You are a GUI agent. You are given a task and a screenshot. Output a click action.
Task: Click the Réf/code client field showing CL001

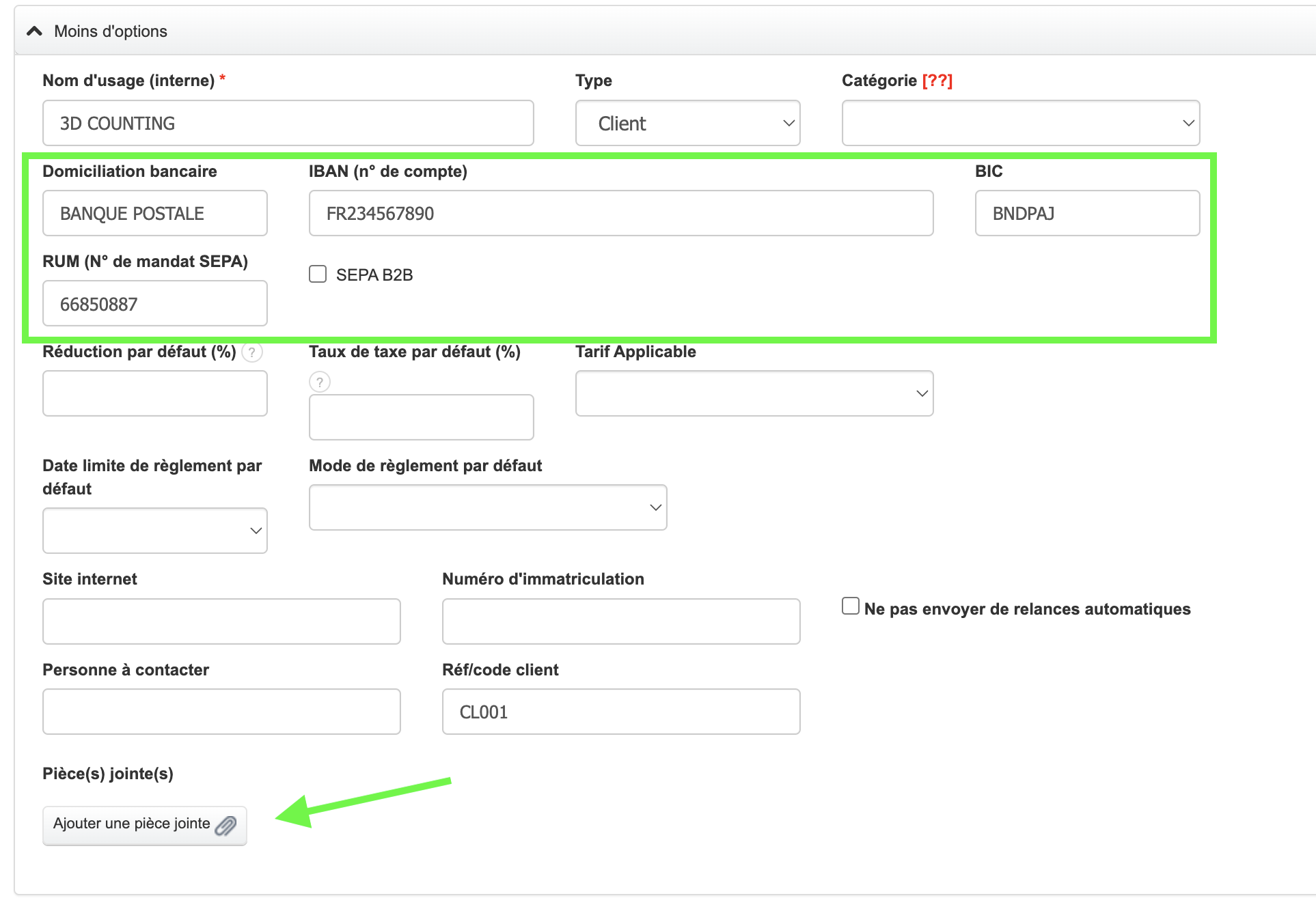tap(620, 712)
